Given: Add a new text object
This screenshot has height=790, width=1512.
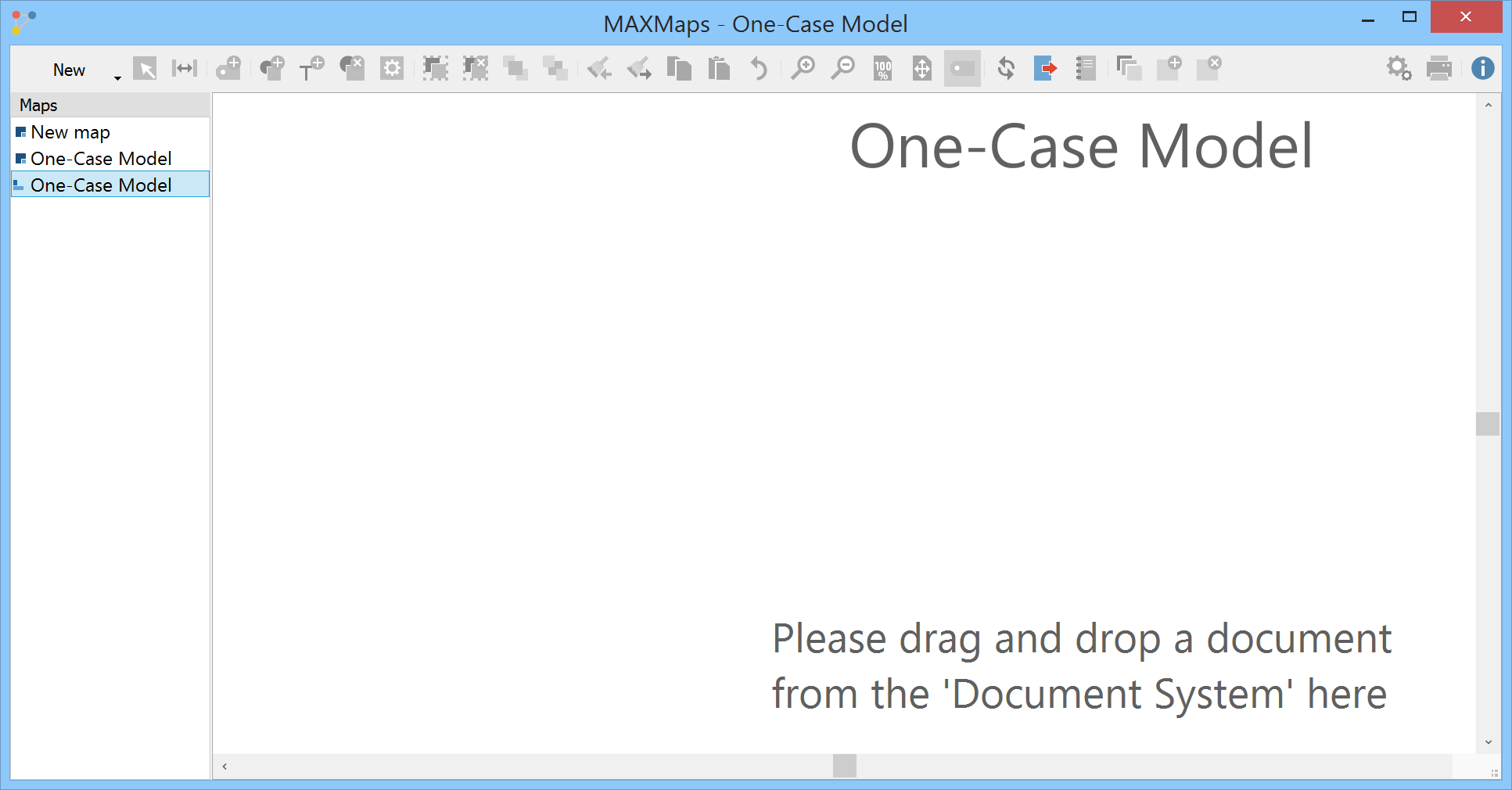Looking at the screenshot, I should [311, 69].
